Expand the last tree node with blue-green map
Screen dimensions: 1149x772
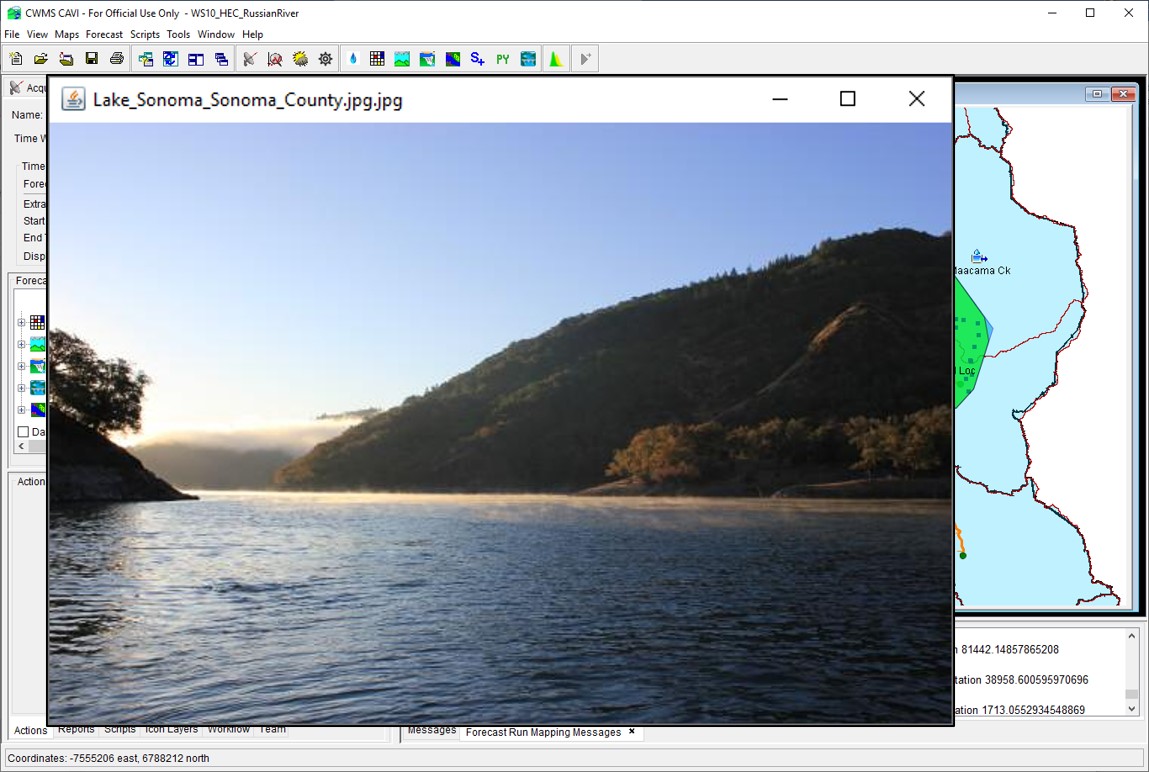click(x=21, y=410)
